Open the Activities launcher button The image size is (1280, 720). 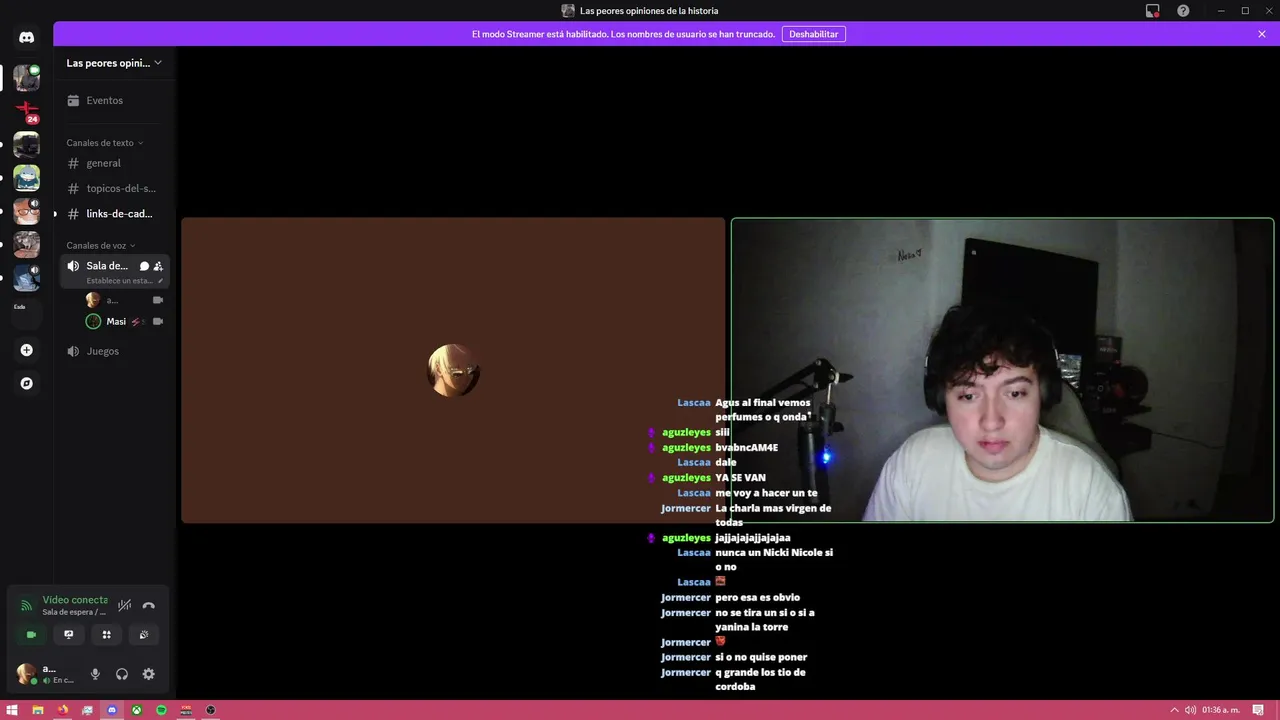(x=106, y=634)
